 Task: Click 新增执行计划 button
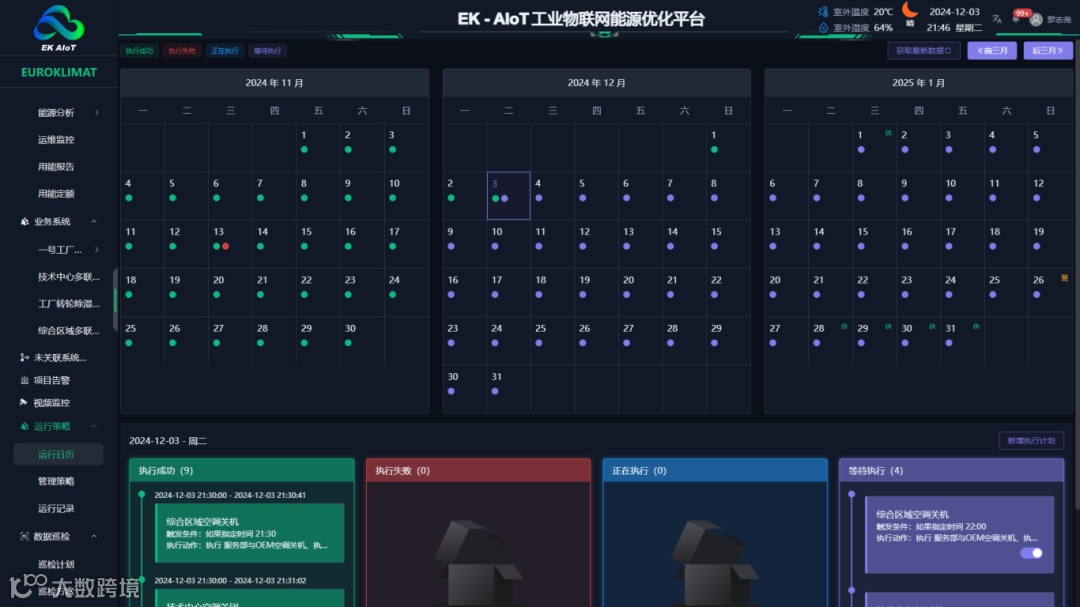(1031, 441)
